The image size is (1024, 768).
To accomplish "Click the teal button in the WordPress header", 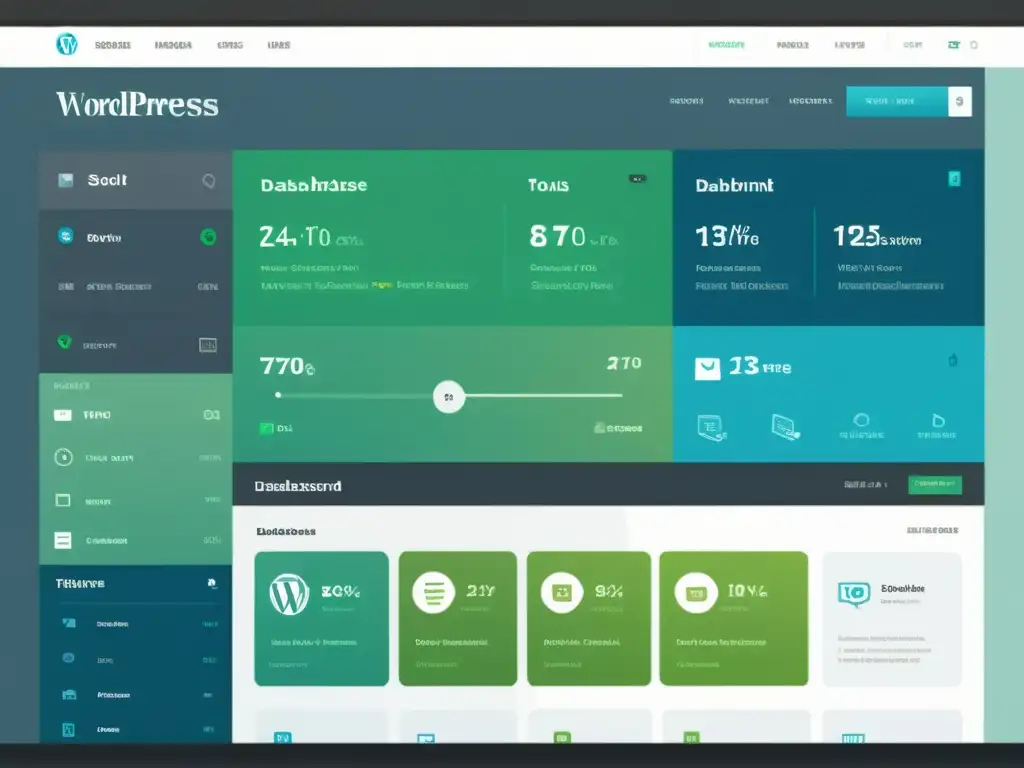I will tap(896, 101).
